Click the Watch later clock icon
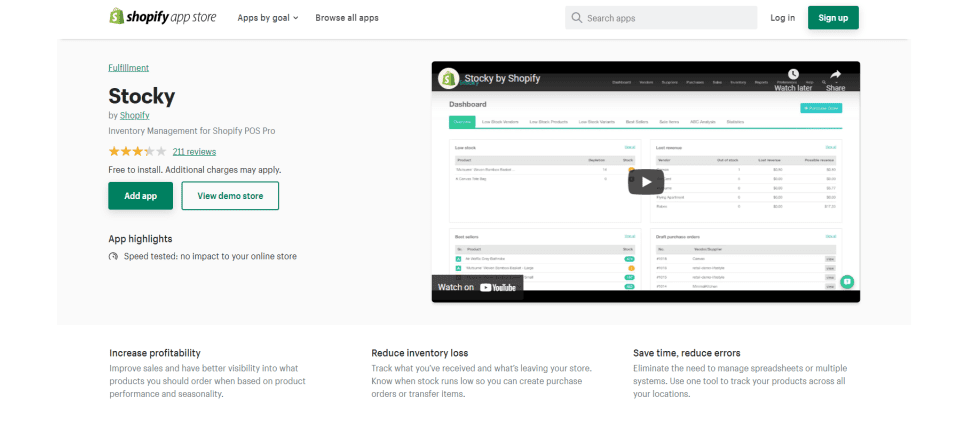 click(x=793, y=74)
